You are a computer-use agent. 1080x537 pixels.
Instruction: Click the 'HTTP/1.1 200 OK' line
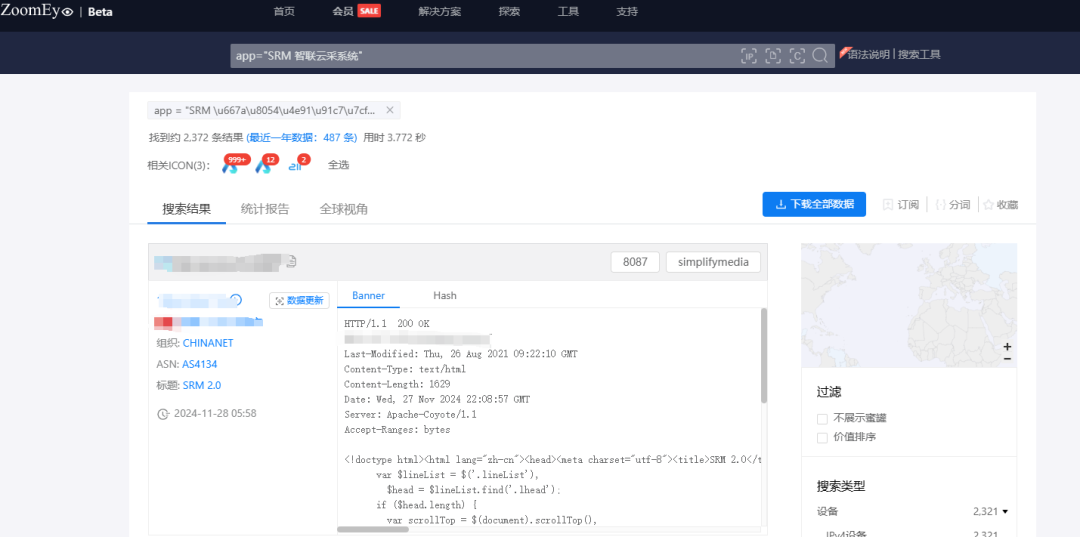point(386,324)
